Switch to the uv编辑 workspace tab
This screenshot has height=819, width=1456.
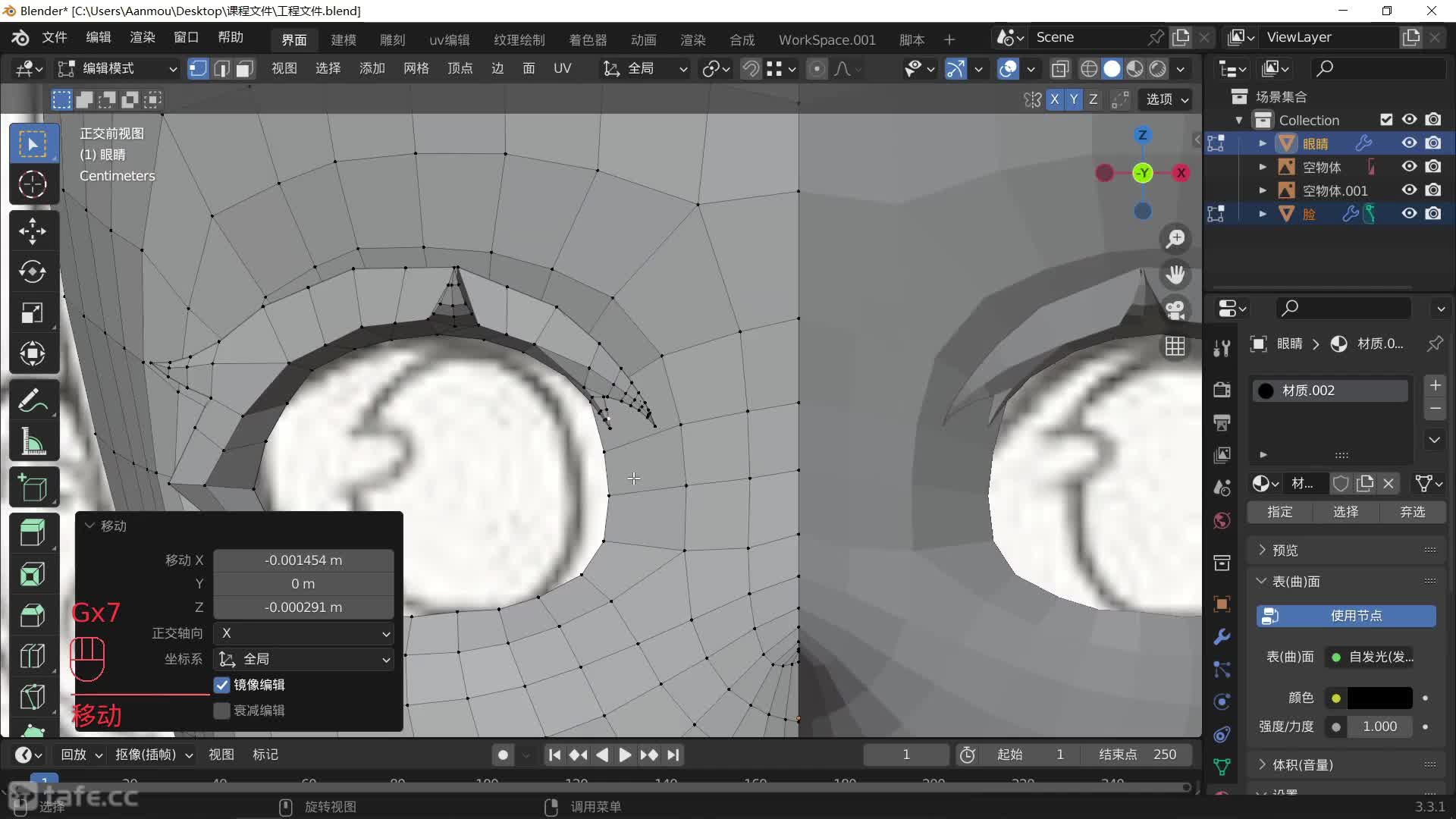coord(450,39)
